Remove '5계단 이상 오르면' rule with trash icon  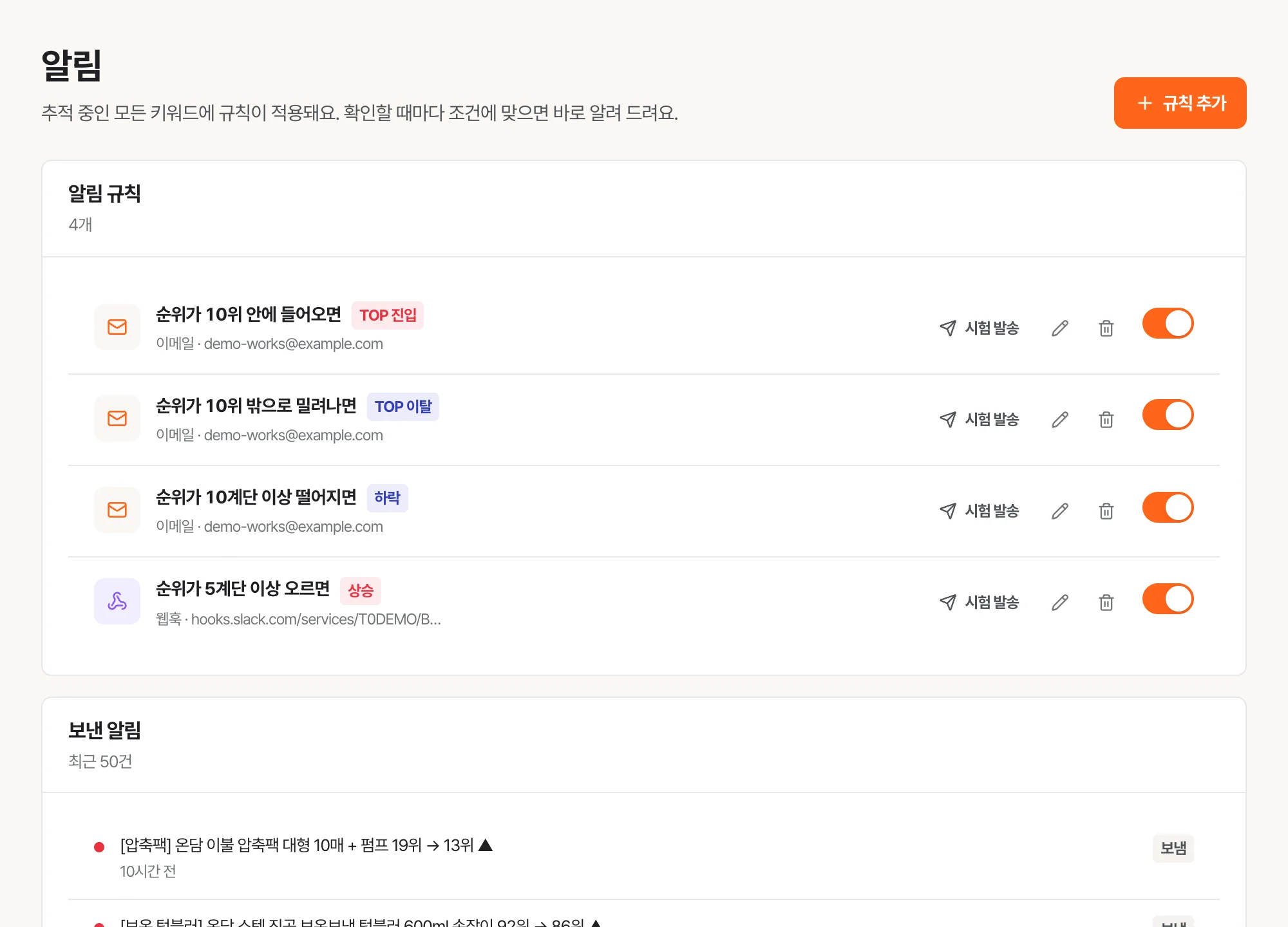[x=1106, y=603]
